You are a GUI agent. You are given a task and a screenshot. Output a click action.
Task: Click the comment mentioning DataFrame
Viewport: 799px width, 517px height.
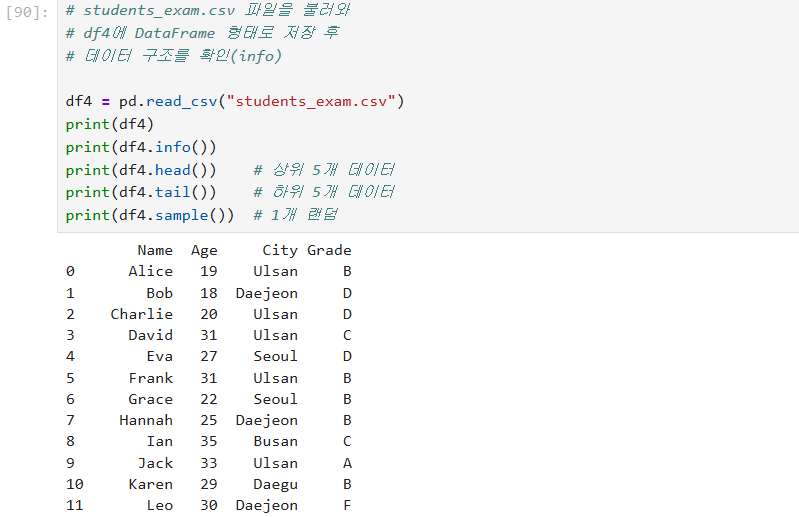[202, 33]
